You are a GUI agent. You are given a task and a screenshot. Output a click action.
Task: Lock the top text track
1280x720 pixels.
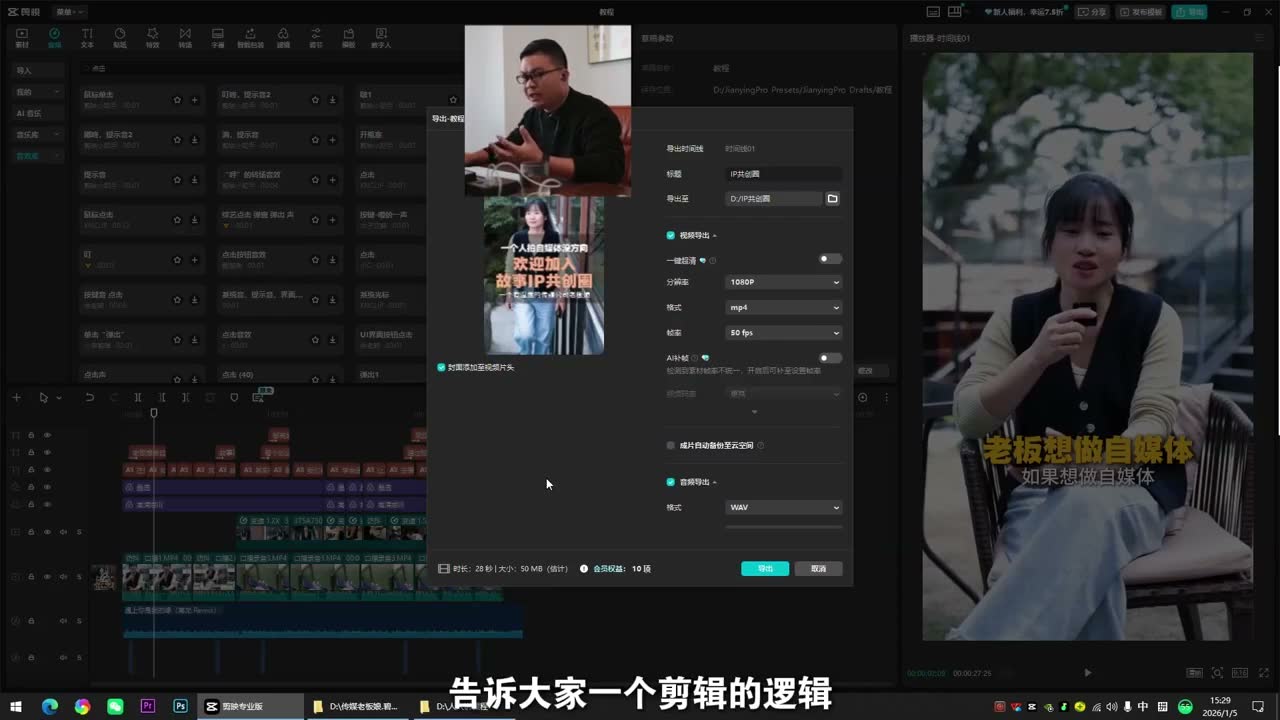tap(31, 435)
